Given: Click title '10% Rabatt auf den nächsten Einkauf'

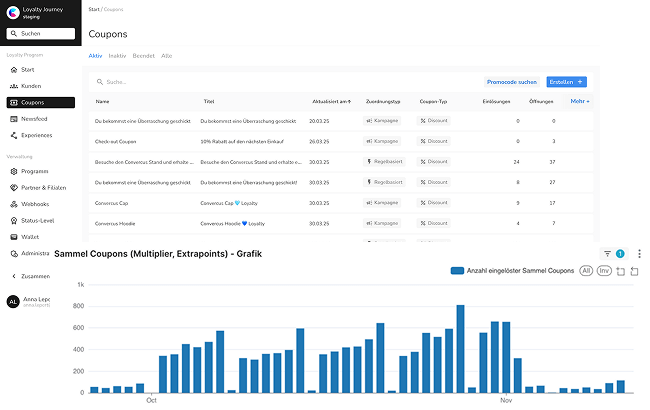Looking at the screenshot, I should 242,142.
